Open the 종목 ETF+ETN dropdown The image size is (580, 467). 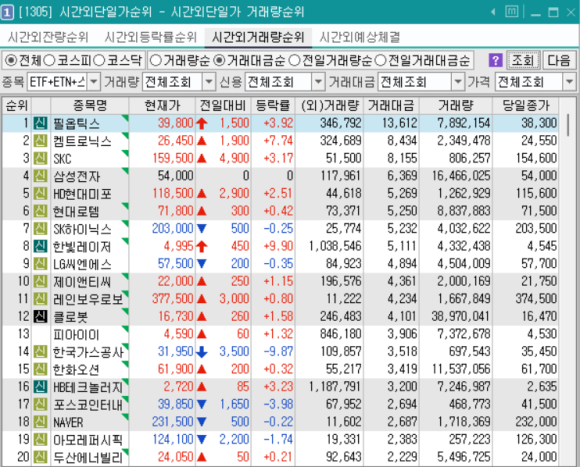pyautogui.click(x=94, y=82)
